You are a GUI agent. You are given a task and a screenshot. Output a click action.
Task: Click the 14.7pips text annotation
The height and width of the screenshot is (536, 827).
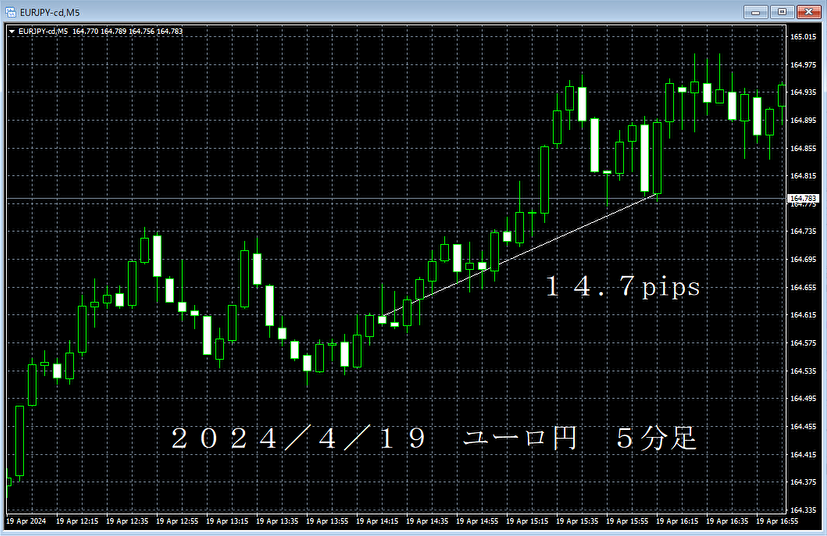623,286
